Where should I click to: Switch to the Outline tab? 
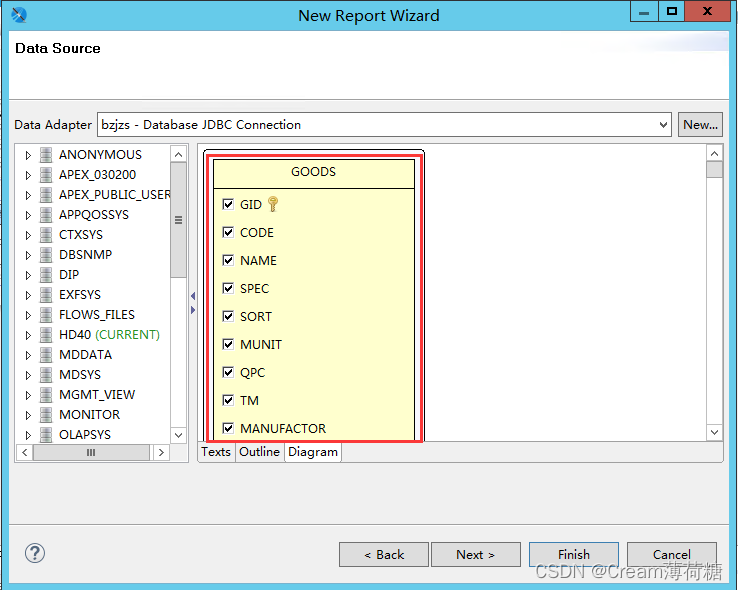click(259, 452)
